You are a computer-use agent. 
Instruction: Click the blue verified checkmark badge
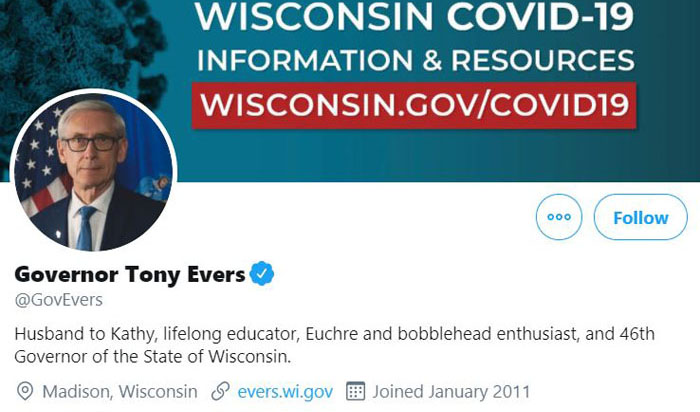(x=262, y=274)
